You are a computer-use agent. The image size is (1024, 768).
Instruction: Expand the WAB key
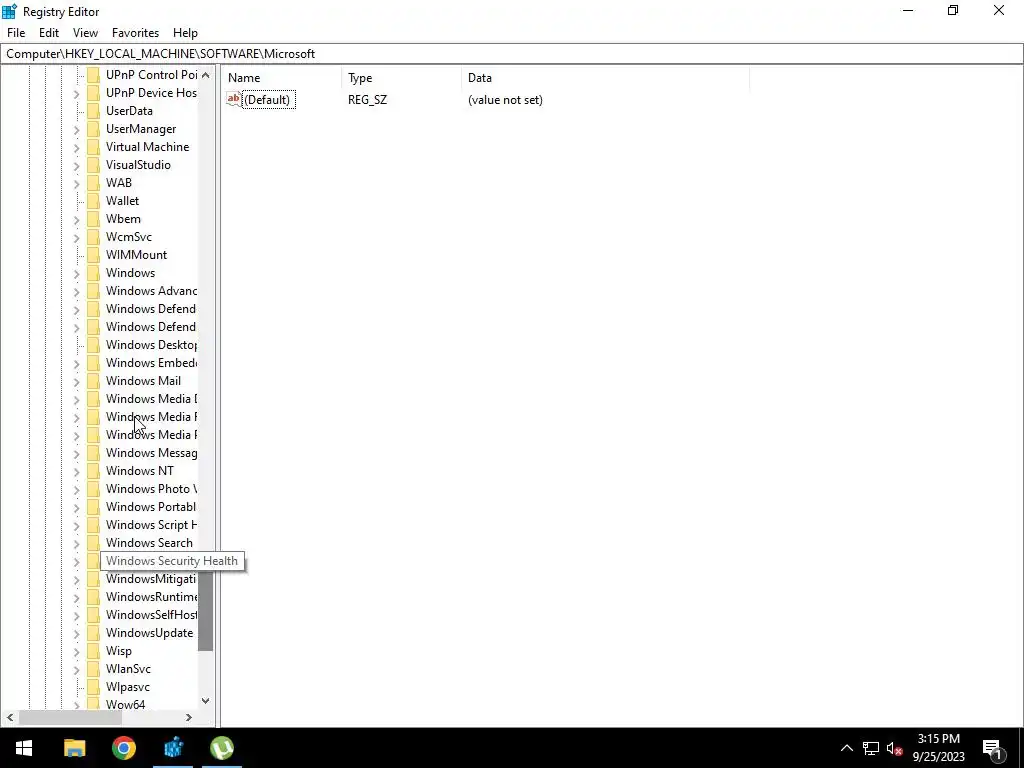[x=76, y=184]
